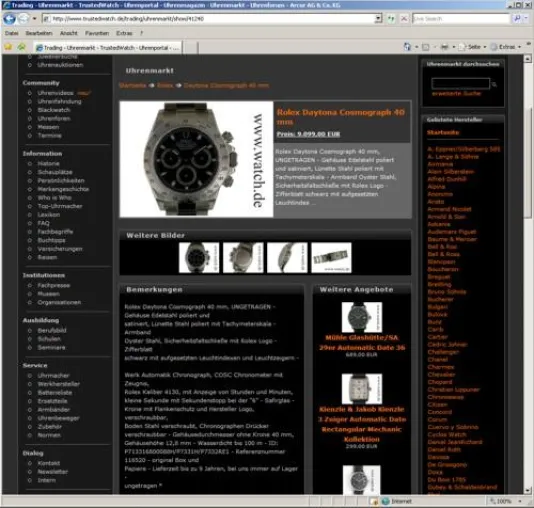Open the Extras menu in menu bar
This screenshot has width=534, height=508.
124,33
